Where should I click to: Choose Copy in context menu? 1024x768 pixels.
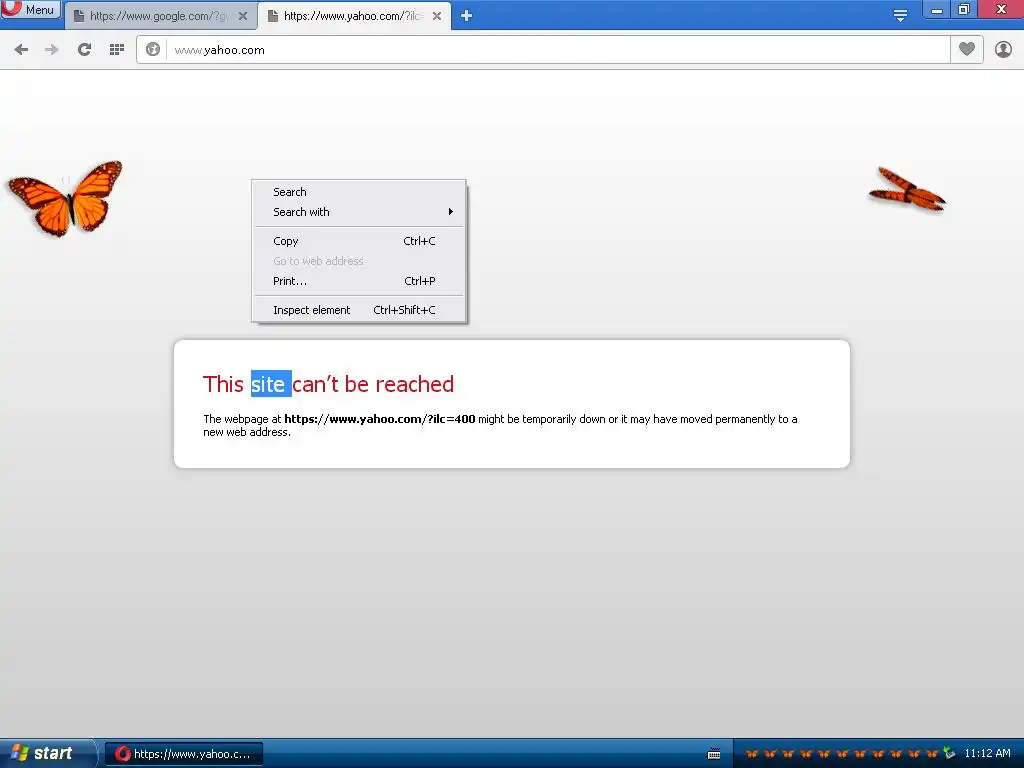(359, 241)
